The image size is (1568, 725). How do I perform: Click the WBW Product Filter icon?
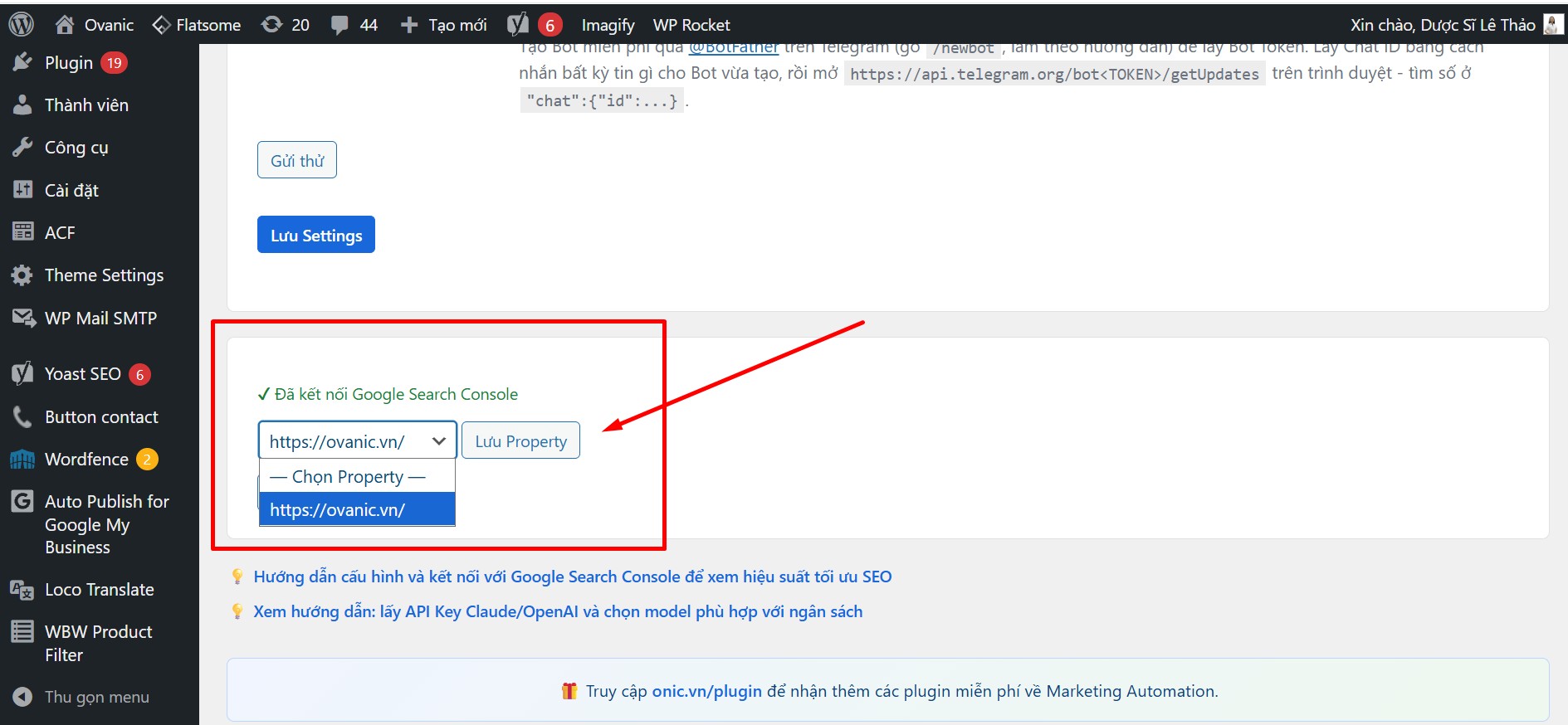(22, 631)
